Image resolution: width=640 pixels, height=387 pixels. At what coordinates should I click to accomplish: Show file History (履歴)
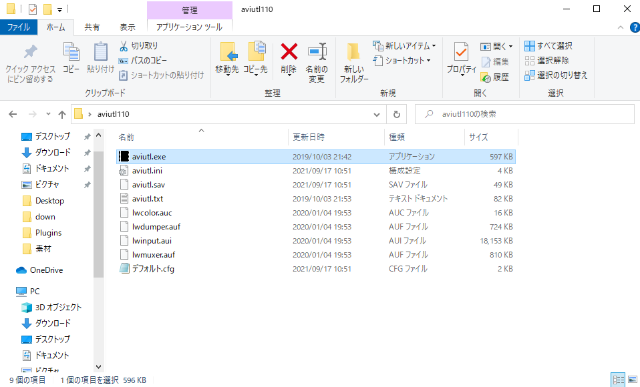495,77
